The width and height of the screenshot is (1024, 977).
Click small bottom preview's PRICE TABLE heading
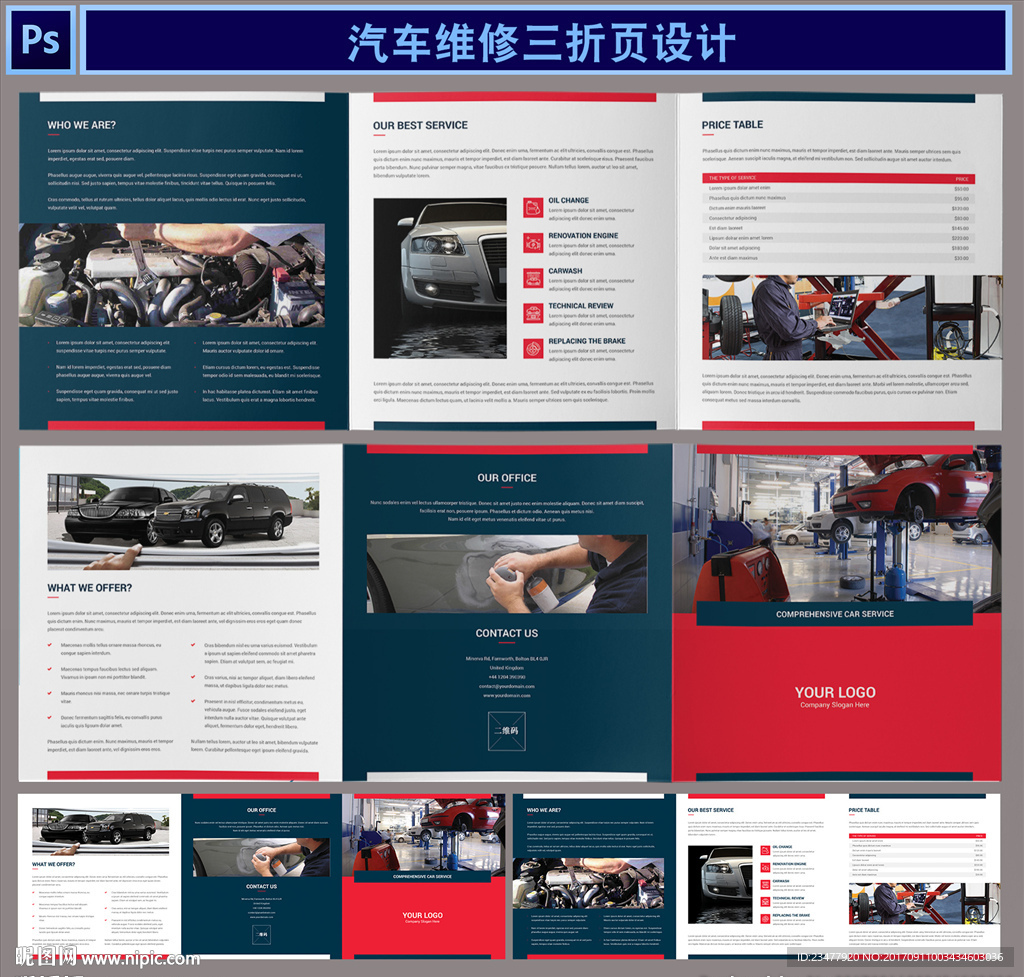tap(864, 810)
